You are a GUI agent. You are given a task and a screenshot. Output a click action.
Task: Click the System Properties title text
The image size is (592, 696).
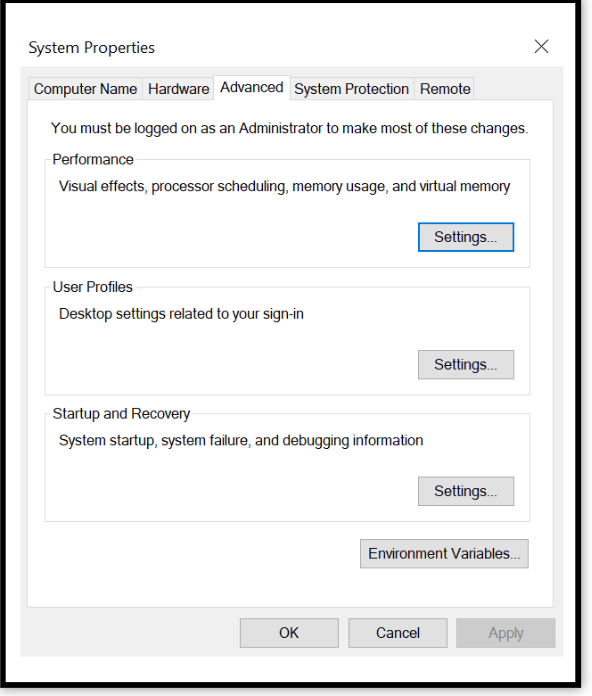tap(91, 47)
